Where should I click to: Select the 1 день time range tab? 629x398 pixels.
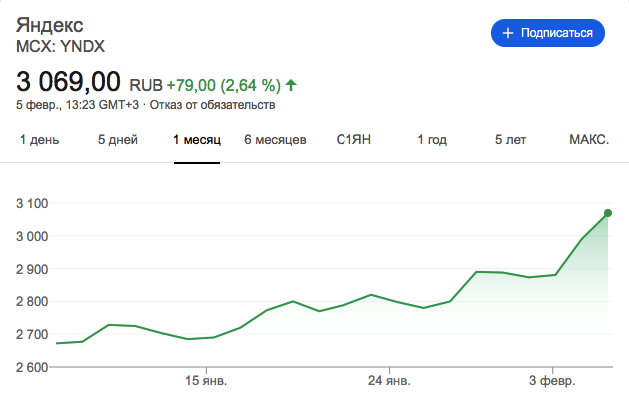[x=39, y=140]
